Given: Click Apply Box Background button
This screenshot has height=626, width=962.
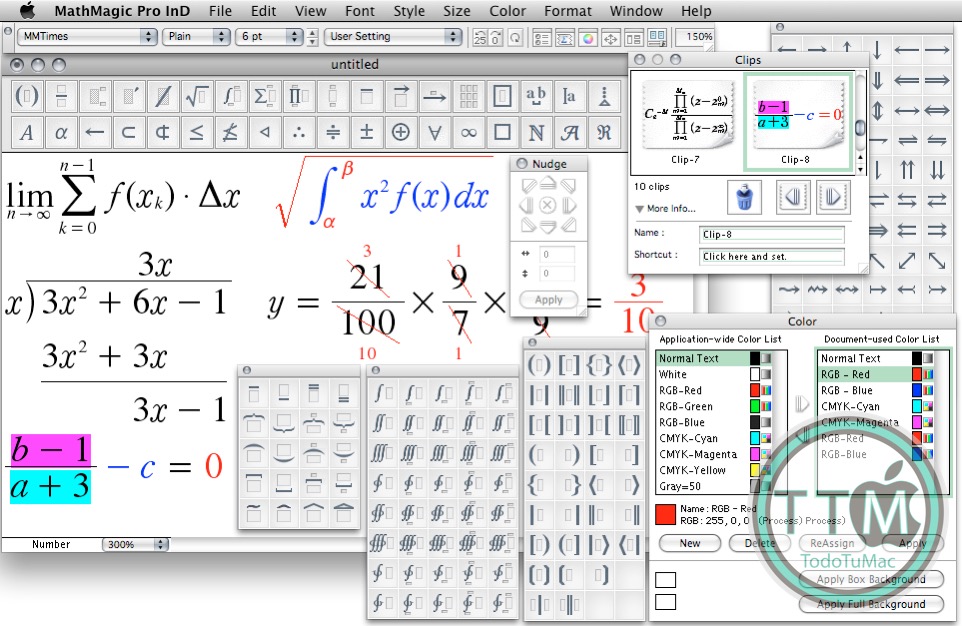Looking at the screenshot, I should 871,579.
